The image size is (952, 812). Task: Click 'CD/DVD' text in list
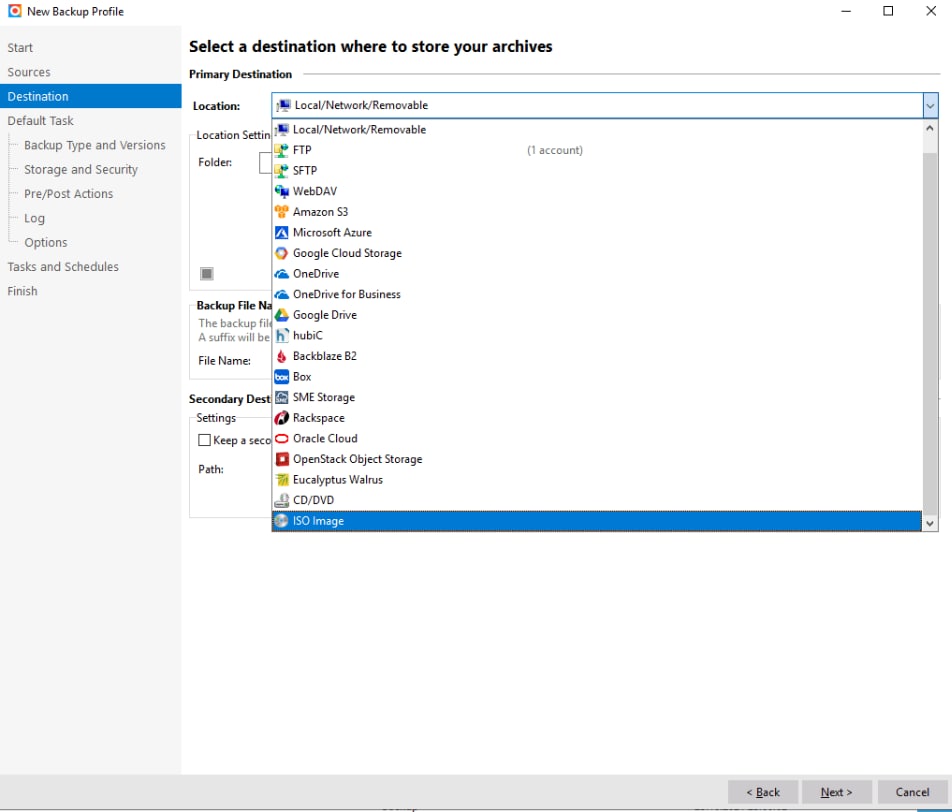(313, 500)
